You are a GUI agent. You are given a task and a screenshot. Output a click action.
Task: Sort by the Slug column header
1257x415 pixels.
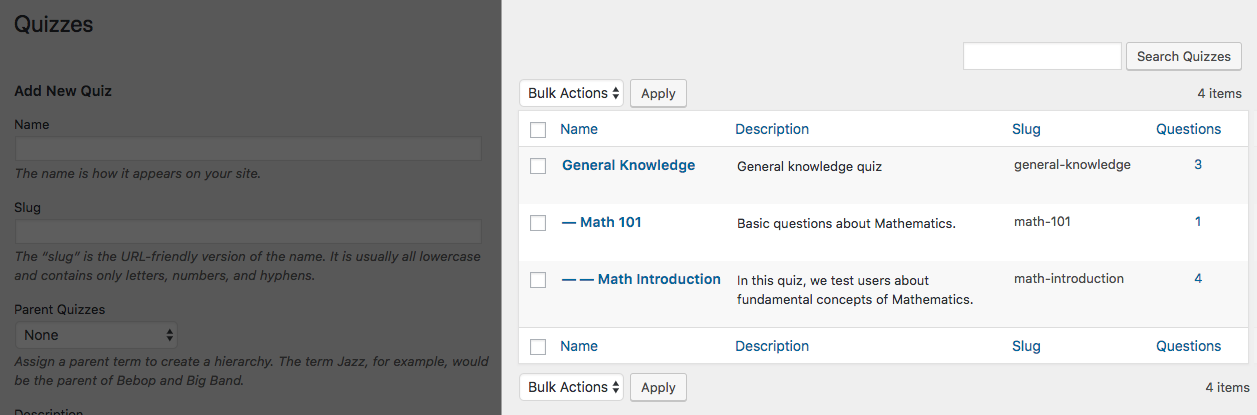1026,129
